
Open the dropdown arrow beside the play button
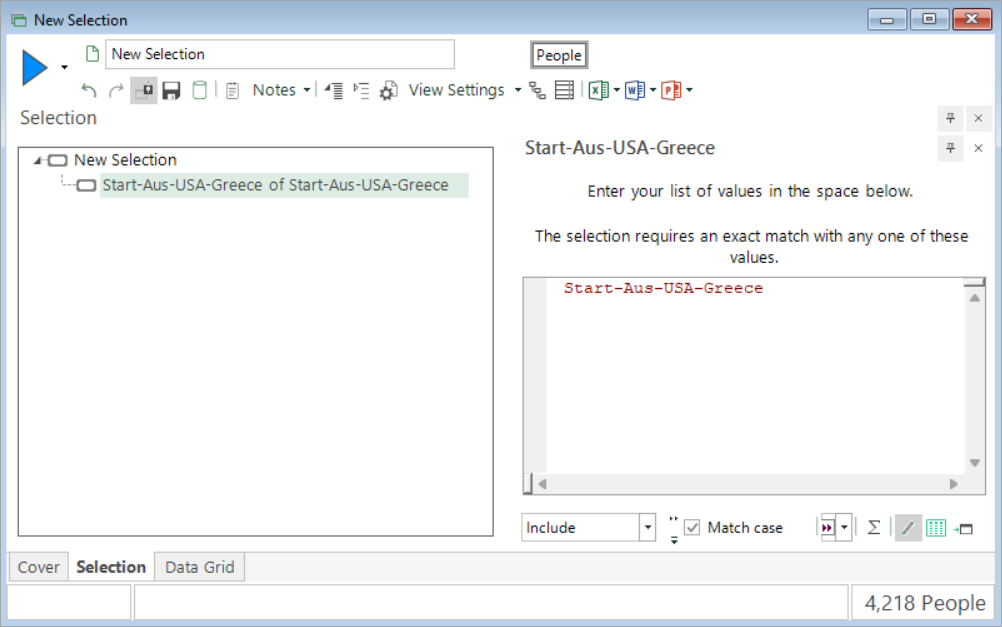click(65, 67)
